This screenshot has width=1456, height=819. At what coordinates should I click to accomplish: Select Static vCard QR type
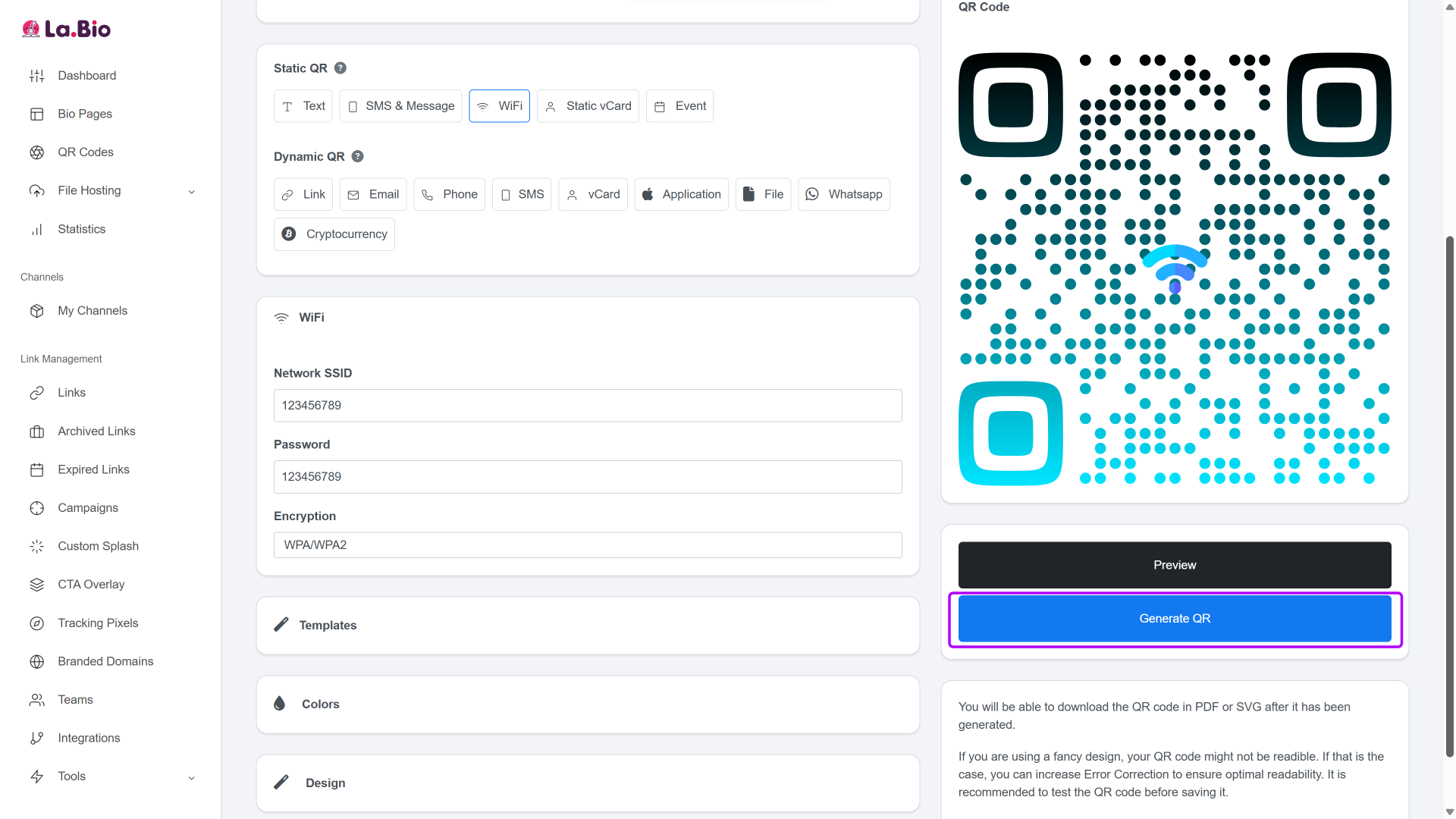[588, 106]
